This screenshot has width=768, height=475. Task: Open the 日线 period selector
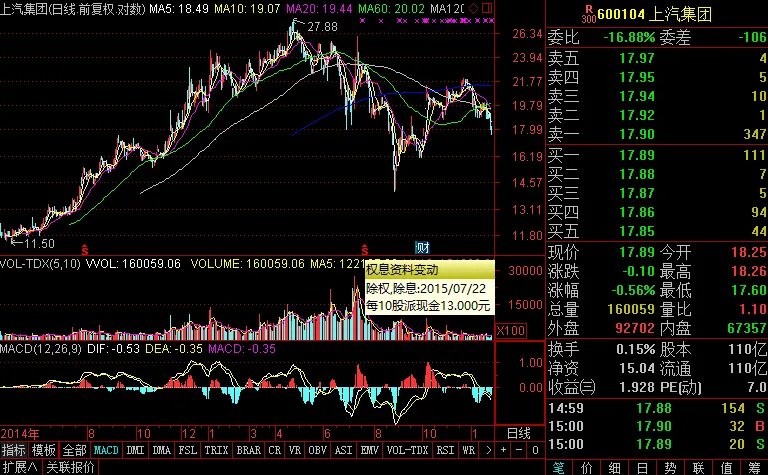pyautogui.click(x=519, y=433)
